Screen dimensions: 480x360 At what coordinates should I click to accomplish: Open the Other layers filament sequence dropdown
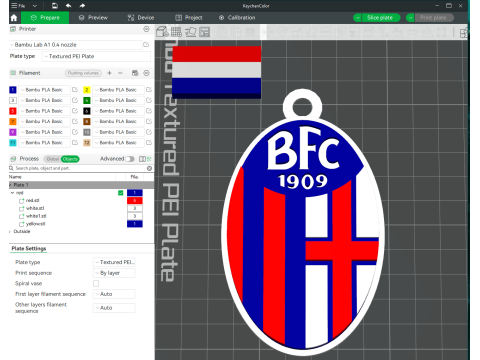coord(114,308)
